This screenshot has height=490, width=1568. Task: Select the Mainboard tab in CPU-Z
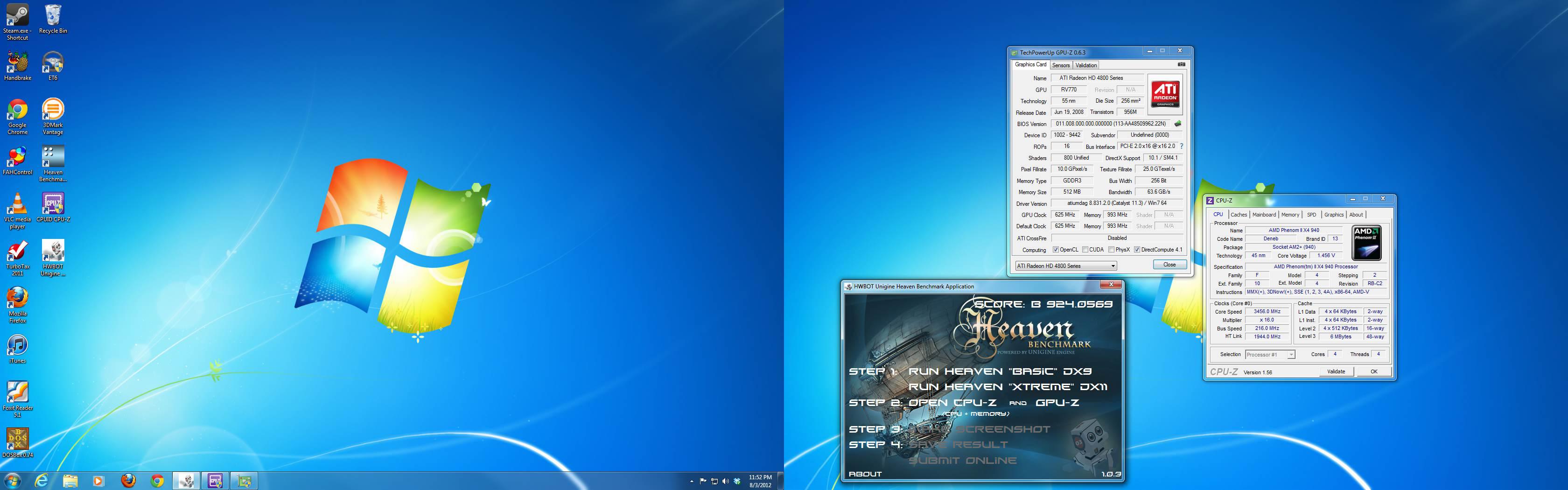pyautogui.click(x=1264, y=215)
